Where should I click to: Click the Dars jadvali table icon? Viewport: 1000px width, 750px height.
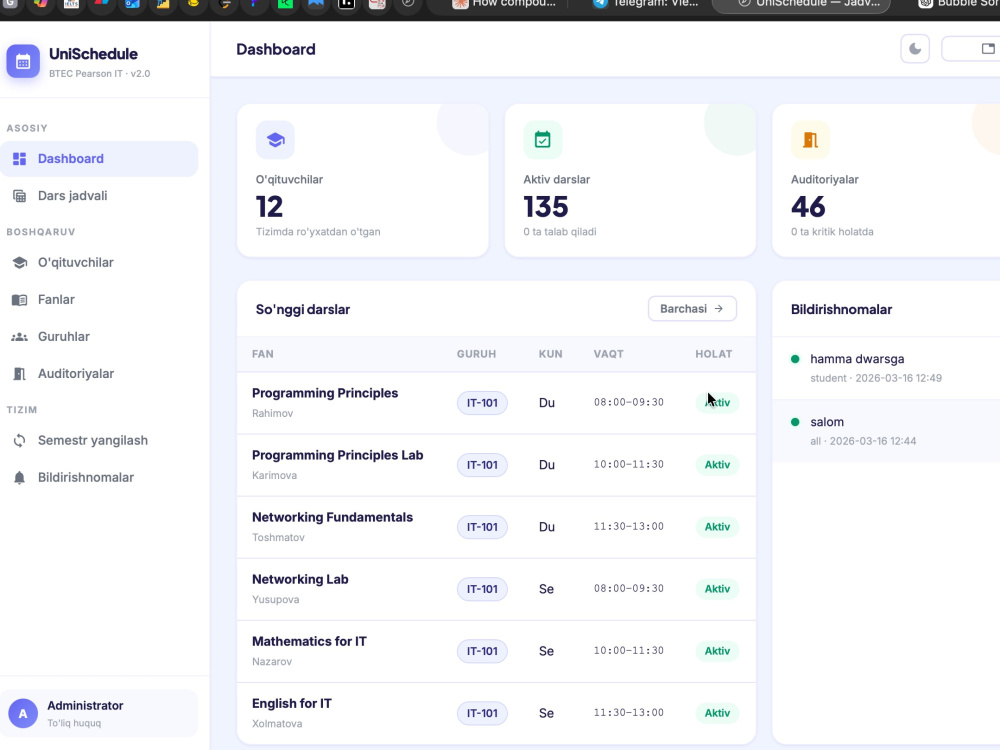[x=20, y=196]
